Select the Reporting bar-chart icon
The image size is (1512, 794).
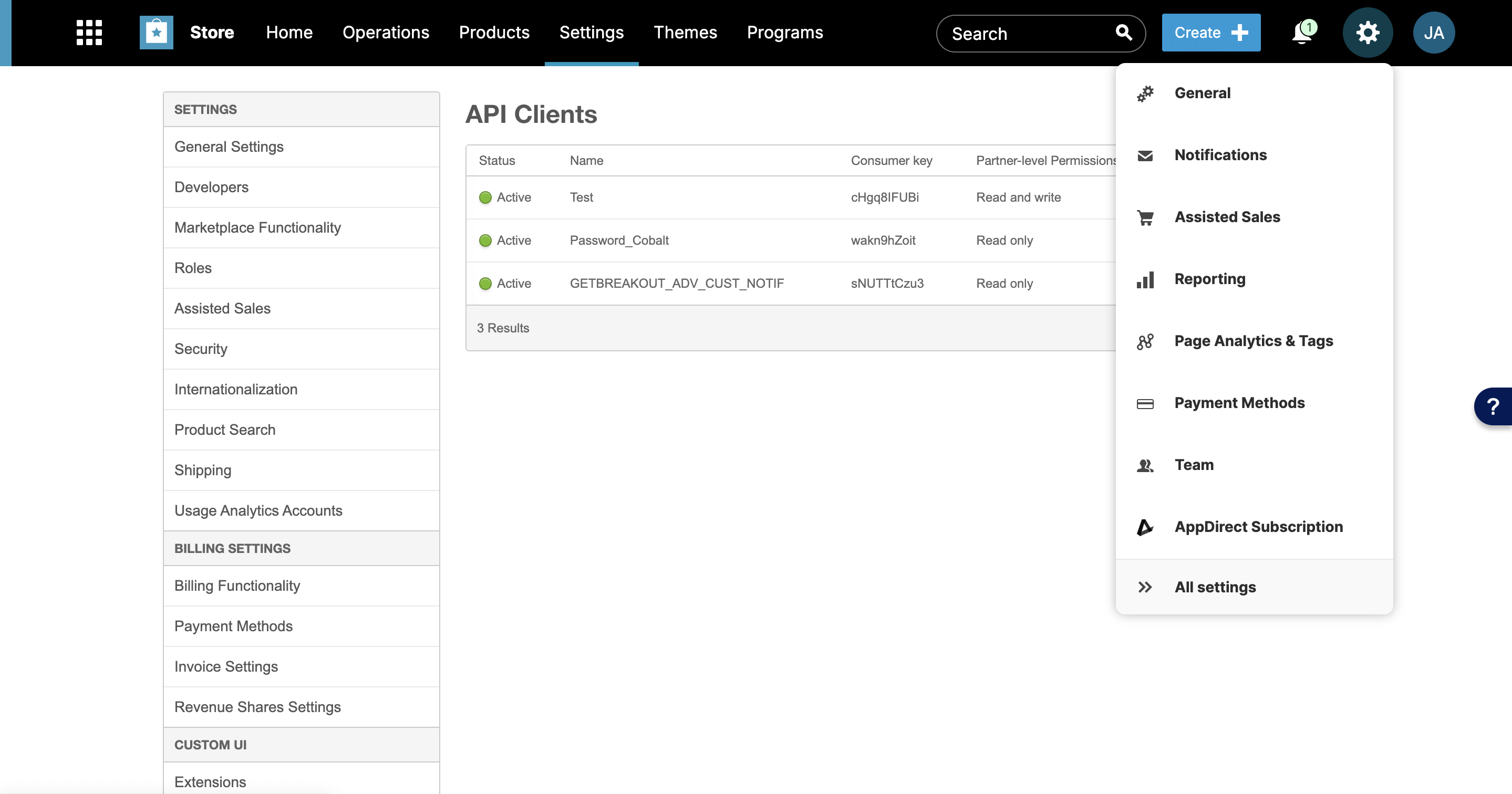1145,280
